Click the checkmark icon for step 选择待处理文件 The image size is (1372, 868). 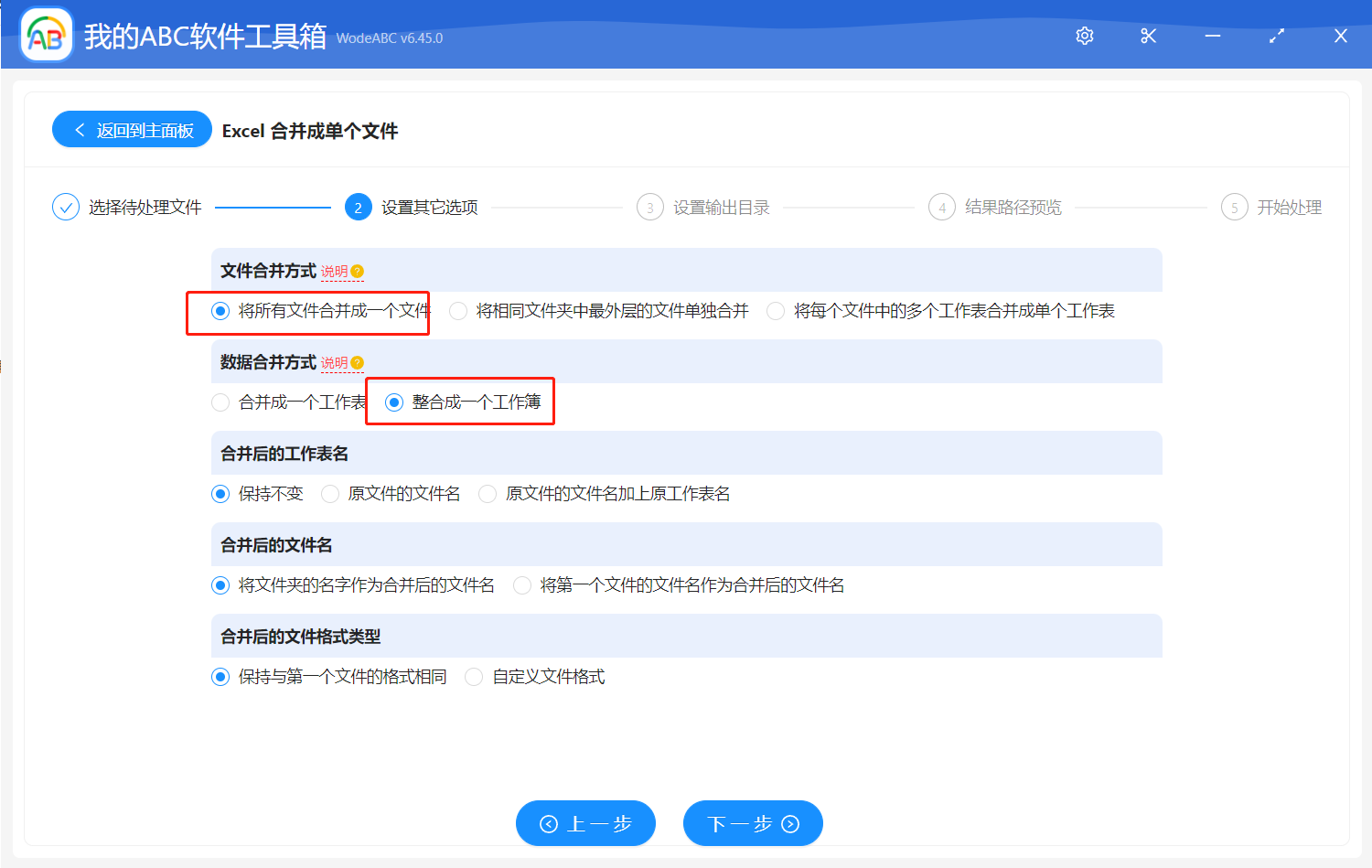(65, 207)
